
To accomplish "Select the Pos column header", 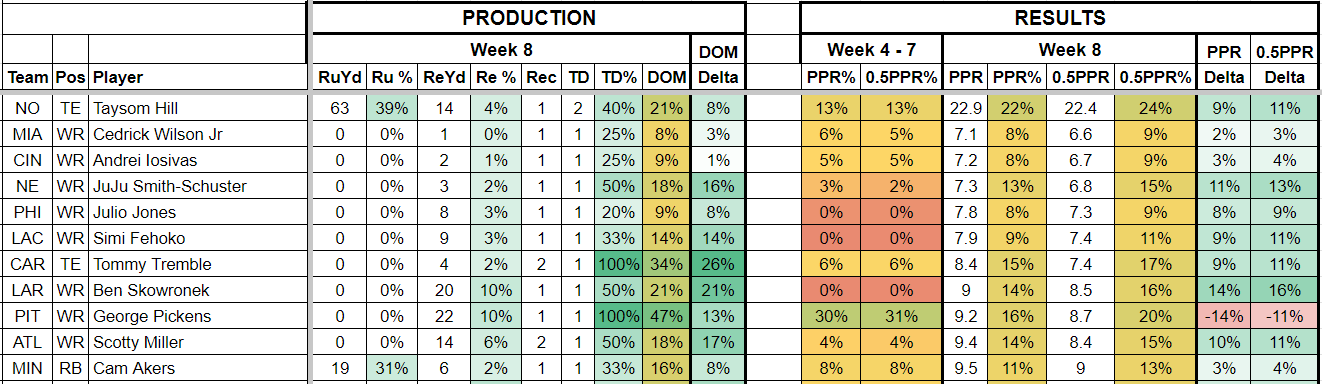I will [x=70, y=77].
